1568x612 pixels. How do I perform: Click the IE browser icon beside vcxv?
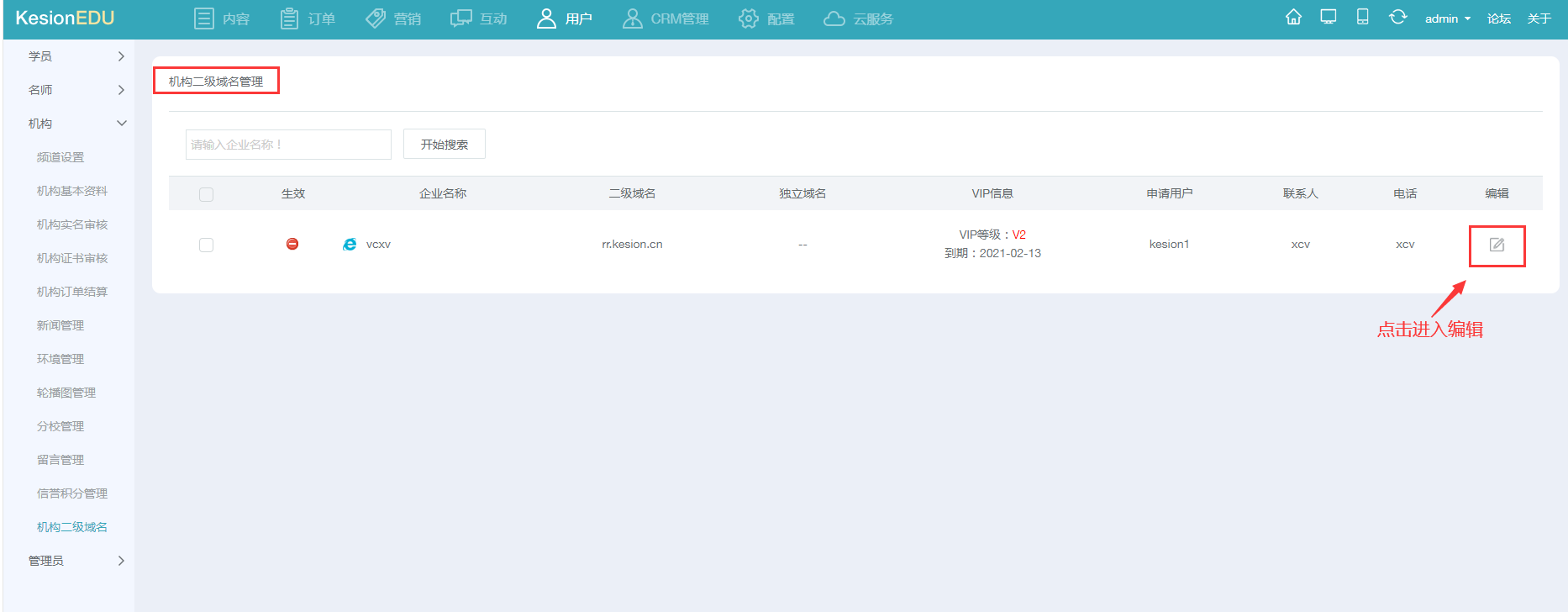pos(350,244)
